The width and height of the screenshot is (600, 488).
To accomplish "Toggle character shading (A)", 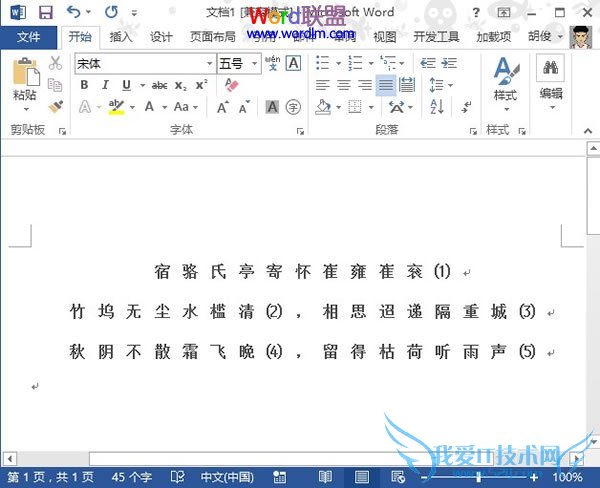I will click(x=272, y=107).
